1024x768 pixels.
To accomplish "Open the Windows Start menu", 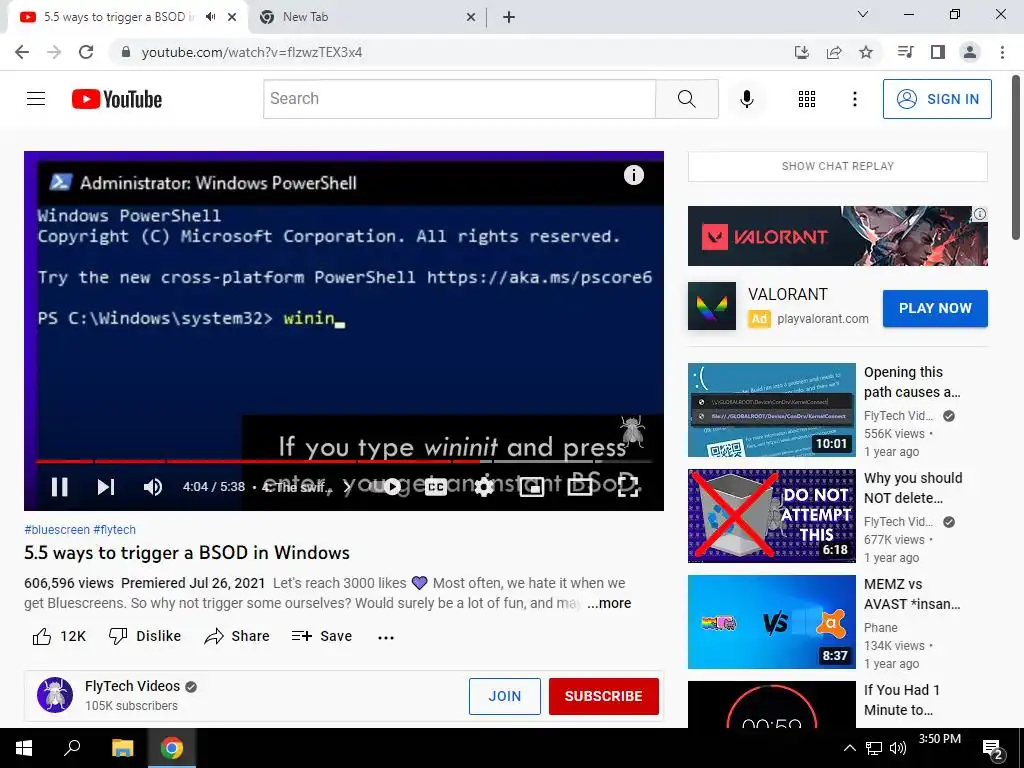I will coord(24,748).
